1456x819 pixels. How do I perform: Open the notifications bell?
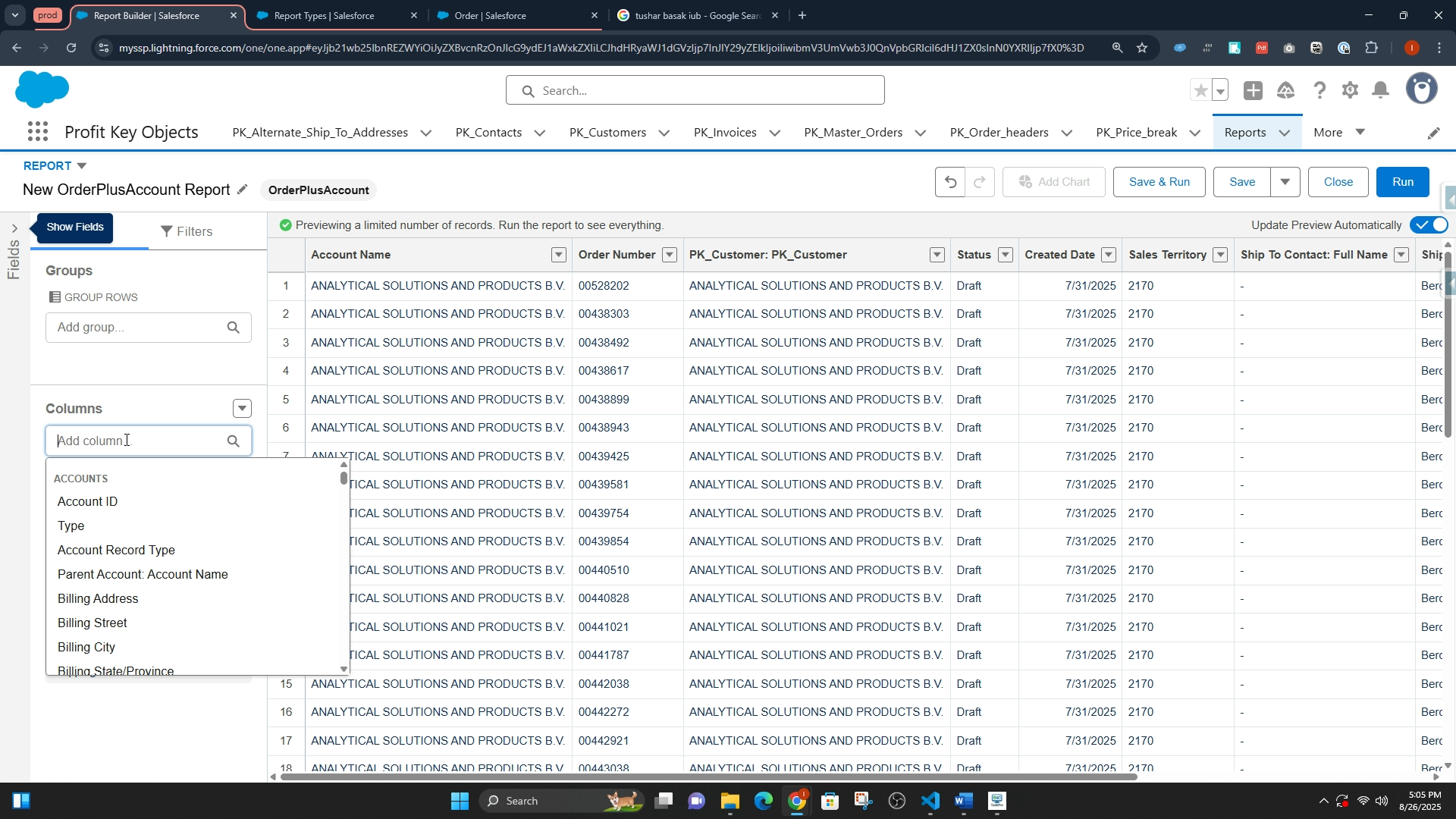[1382, 91]
